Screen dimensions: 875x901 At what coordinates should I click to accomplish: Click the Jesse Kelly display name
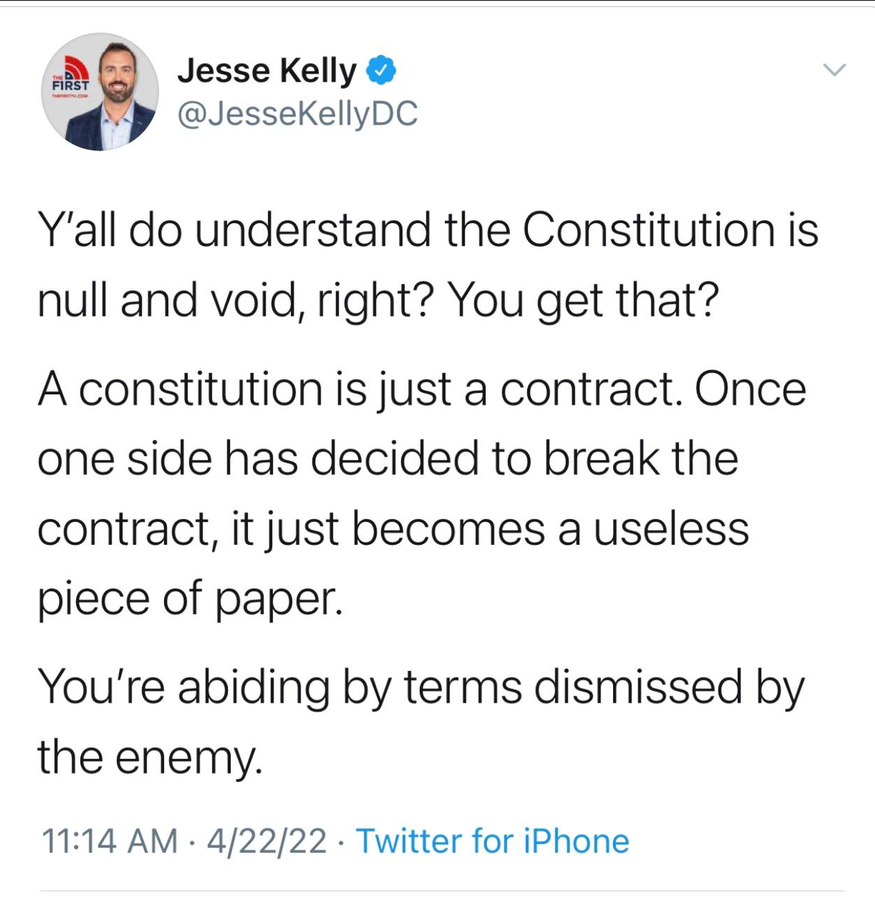tap(266, 71)
